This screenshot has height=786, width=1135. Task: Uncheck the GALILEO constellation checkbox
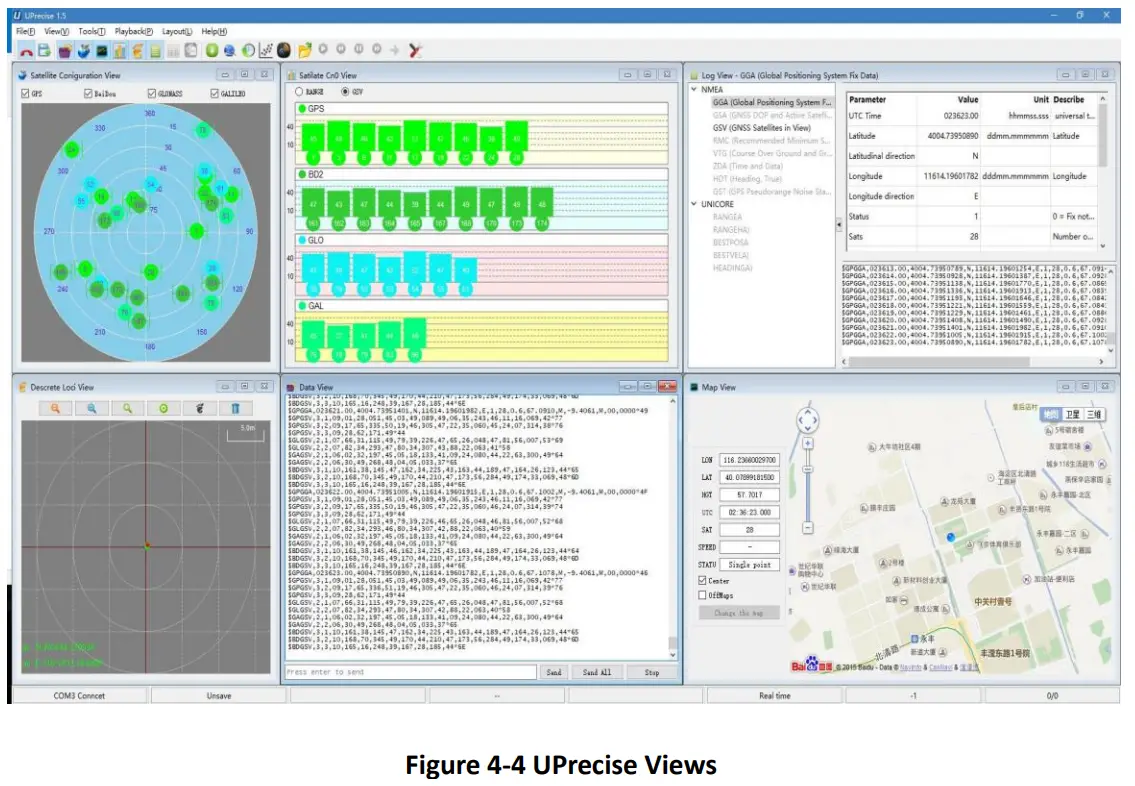[x=215, y=93]
